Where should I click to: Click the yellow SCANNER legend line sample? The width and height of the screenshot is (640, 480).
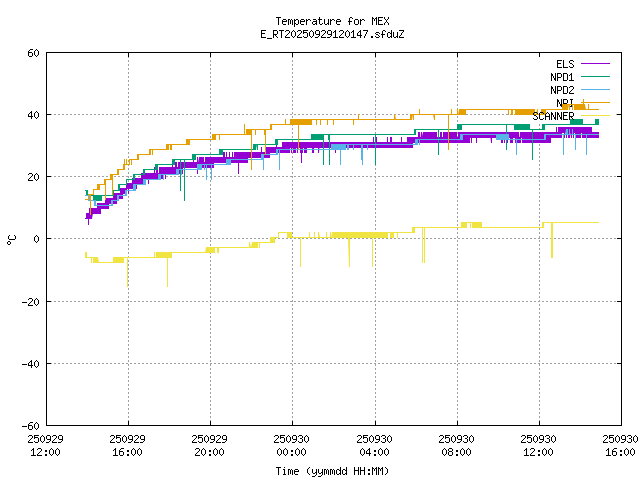[x=594, y=116]
